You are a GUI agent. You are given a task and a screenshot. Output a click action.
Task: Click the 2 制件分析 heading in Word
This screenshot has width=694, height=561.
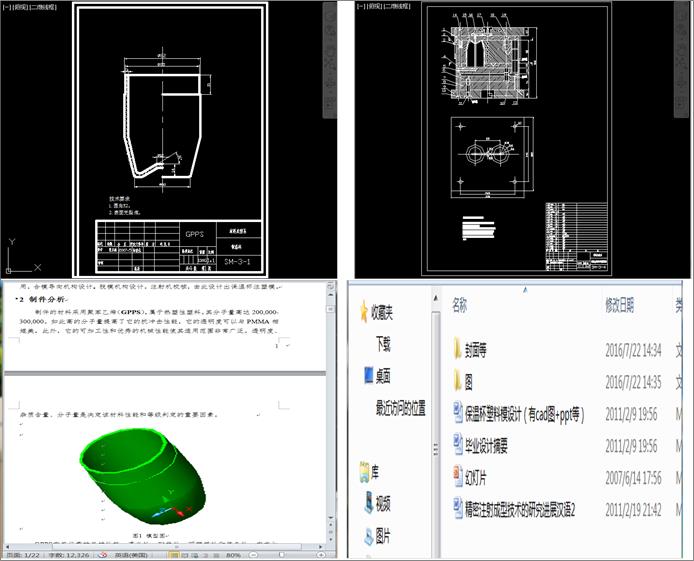pyautogui.click(x=42, y=300)
